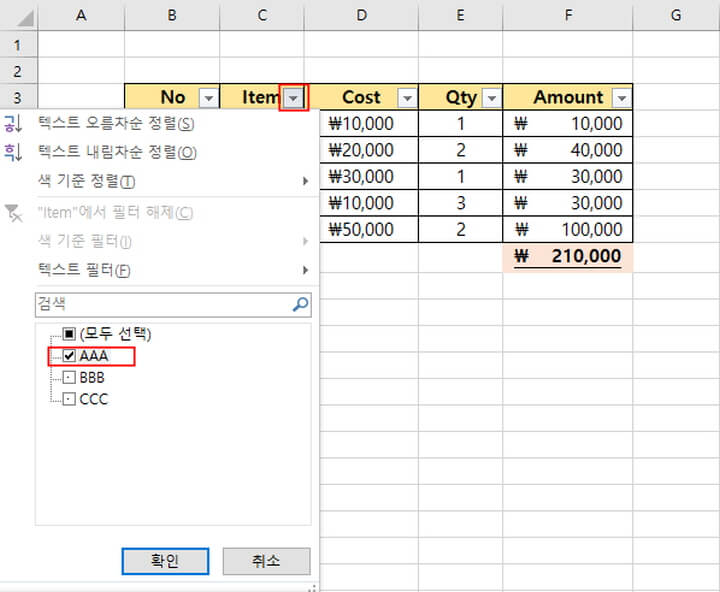Viewport: 720px width, 592px height.
Task: Check the BBB checkbox
Action: pyautogui.click(x=69, y=378)
